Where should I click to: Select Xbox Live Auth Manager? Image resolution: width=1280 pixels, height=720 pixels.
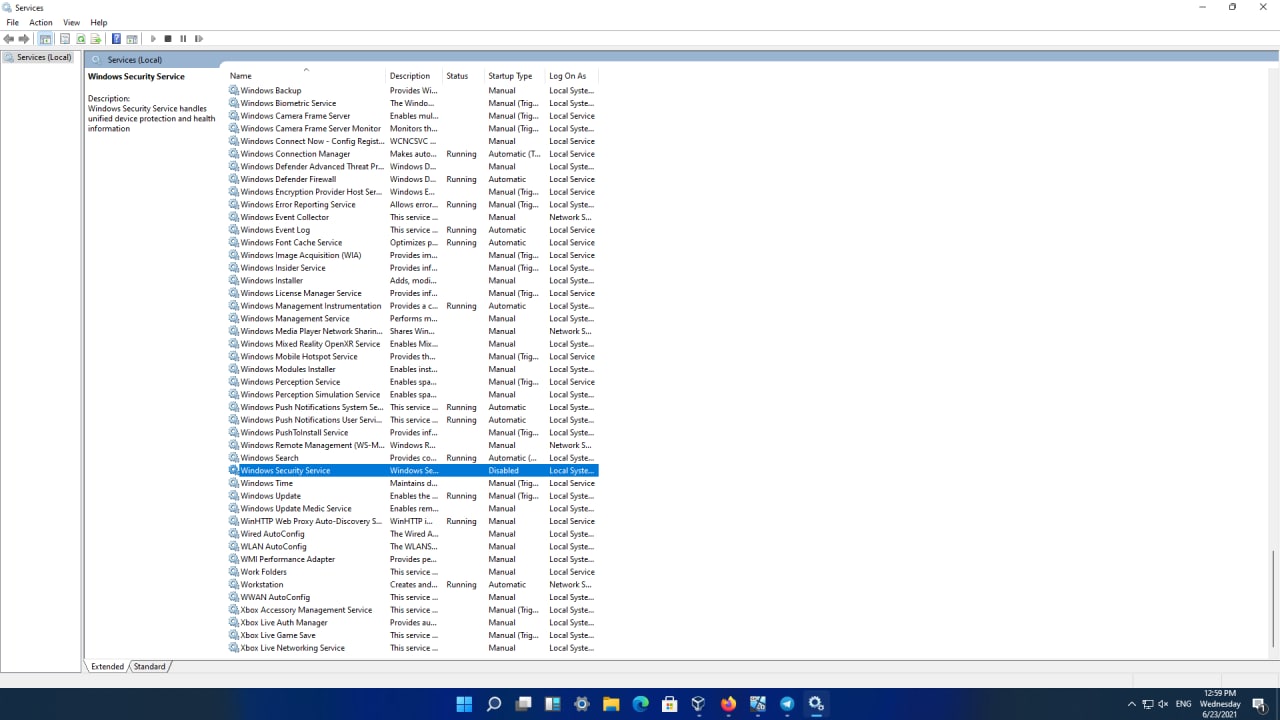coord(284,623)
